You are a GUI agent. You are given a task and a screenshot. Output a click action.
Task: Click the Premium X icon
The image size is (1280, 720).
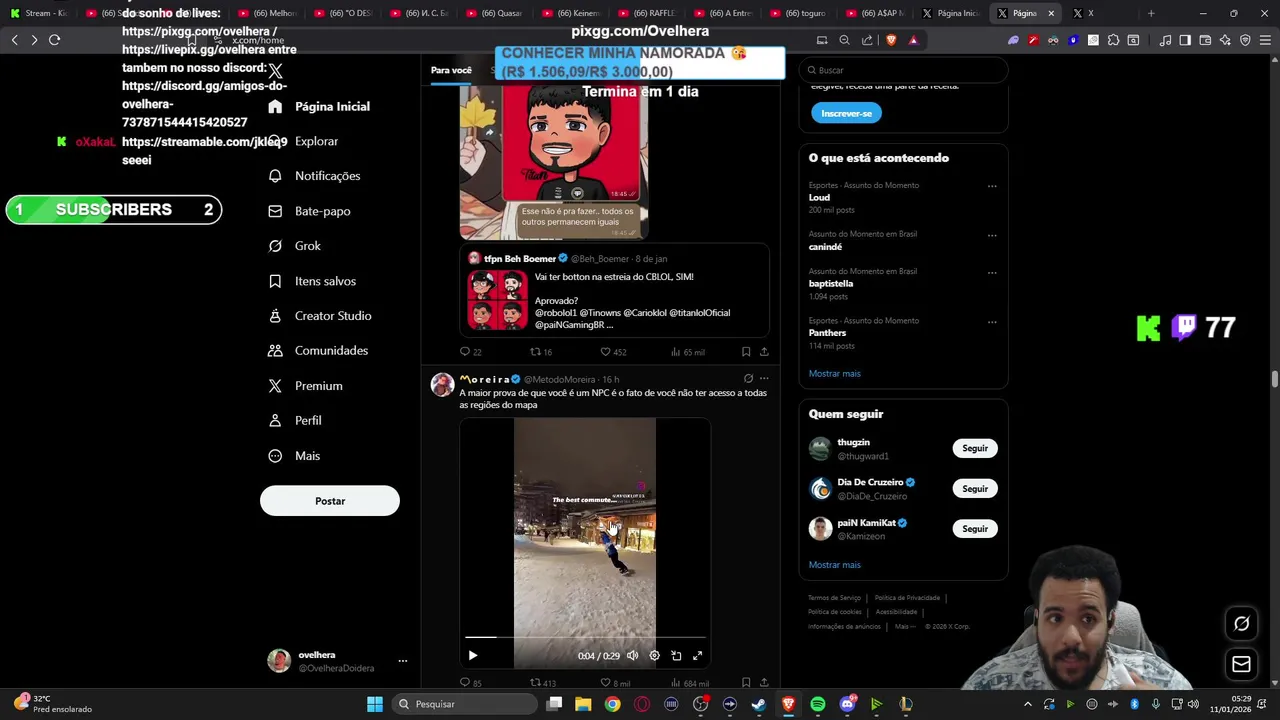click(x=275, y=386)
